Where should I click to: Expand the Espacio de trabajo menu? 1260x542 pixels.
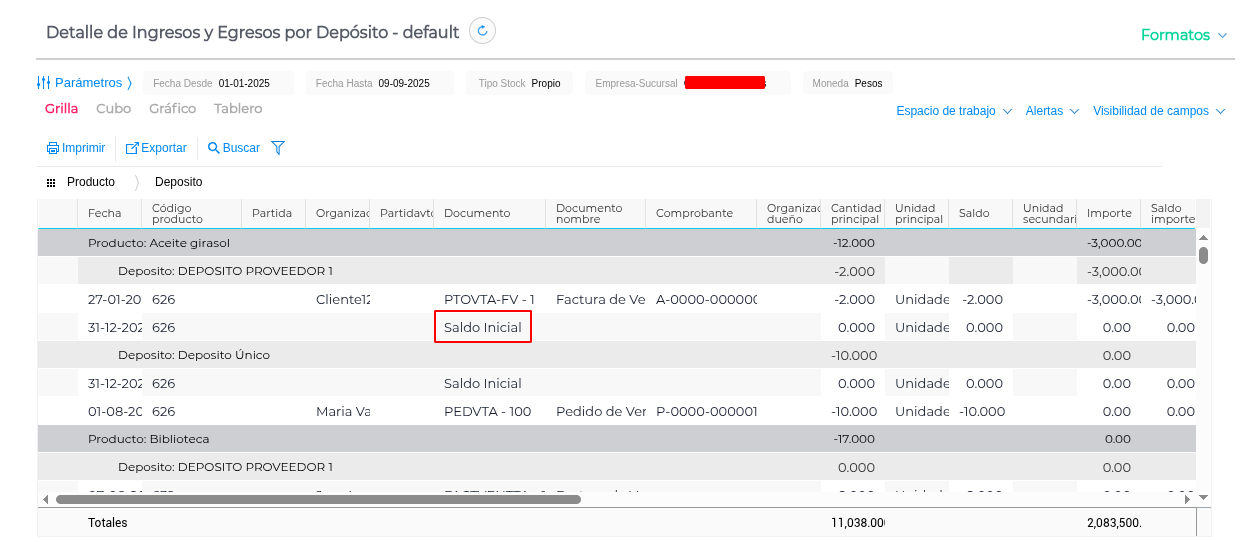(x=954, y=111)
